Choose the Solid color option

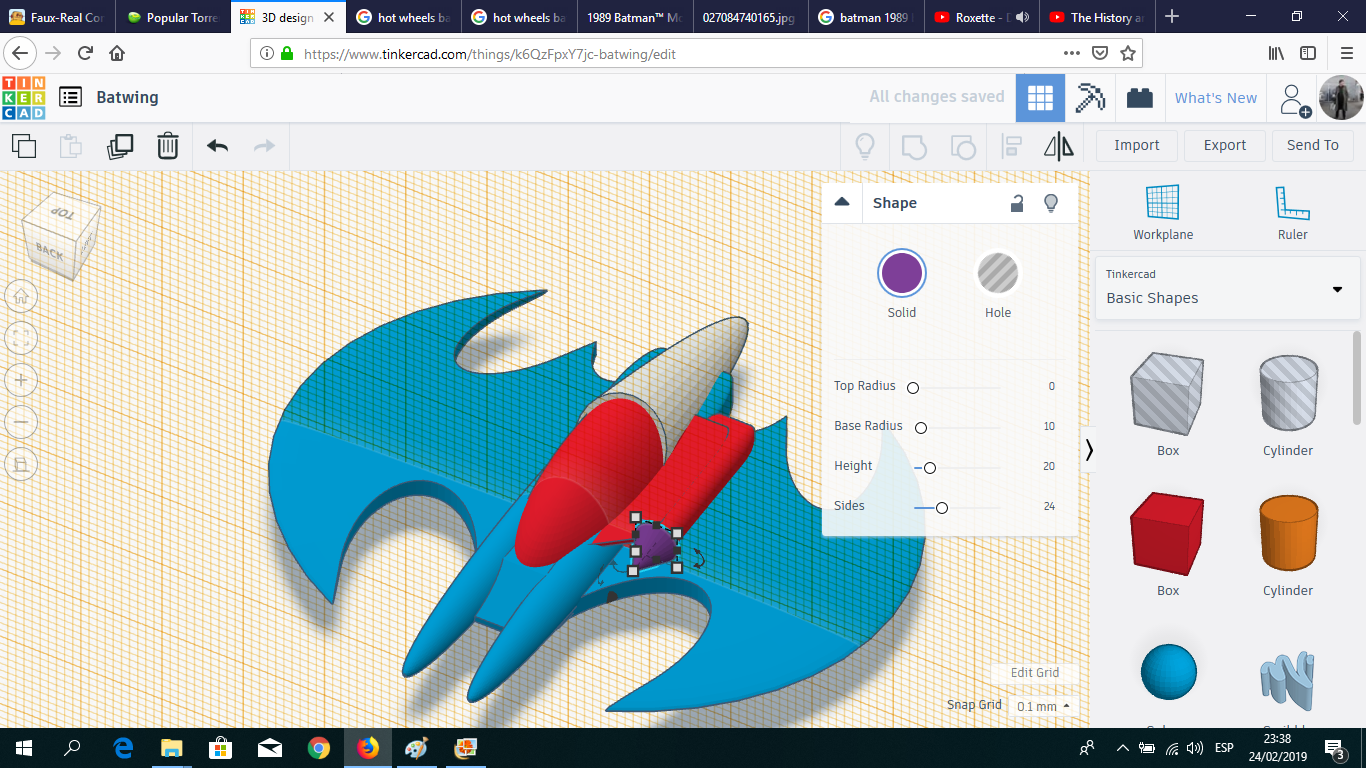[902, 274]
